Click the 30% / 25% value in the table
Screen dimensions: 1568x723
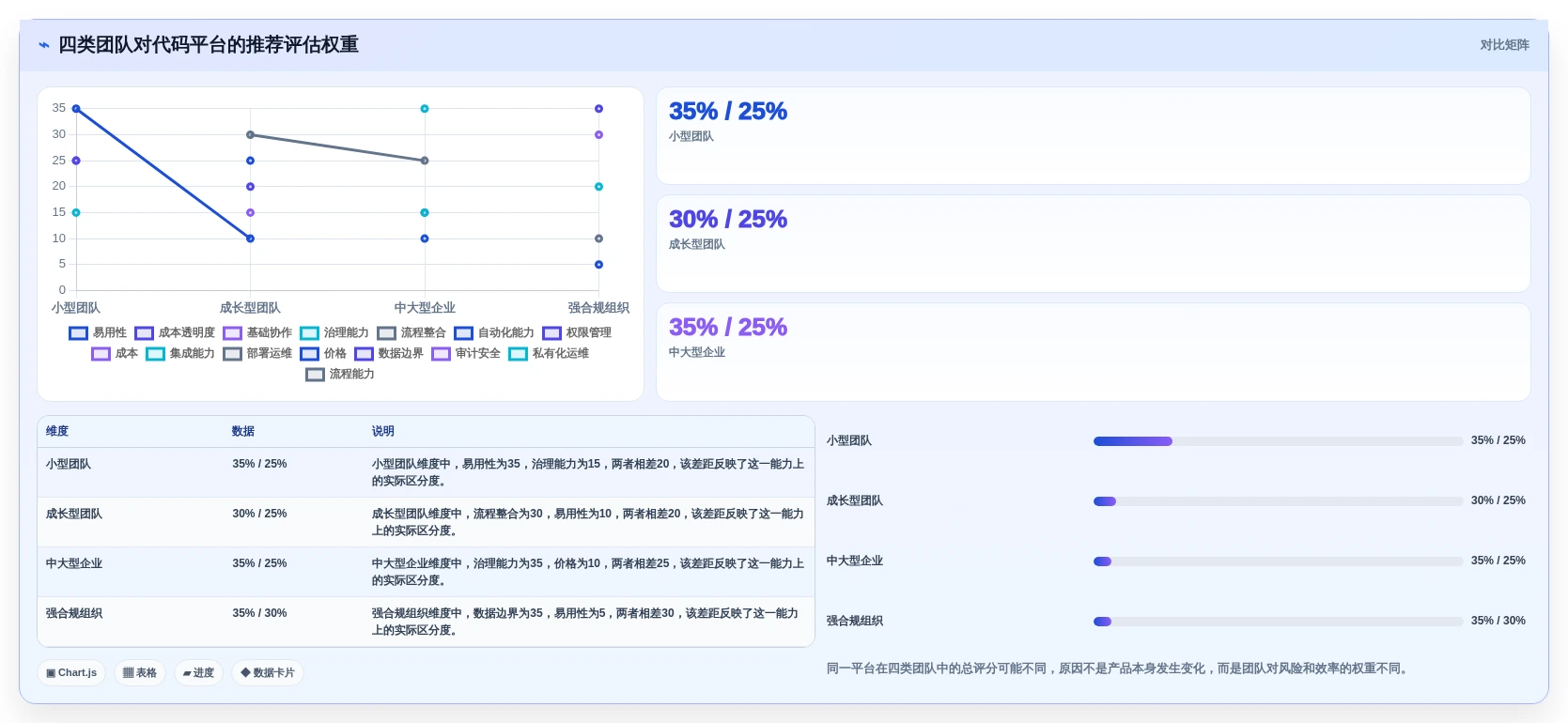(x=259, y=514)
